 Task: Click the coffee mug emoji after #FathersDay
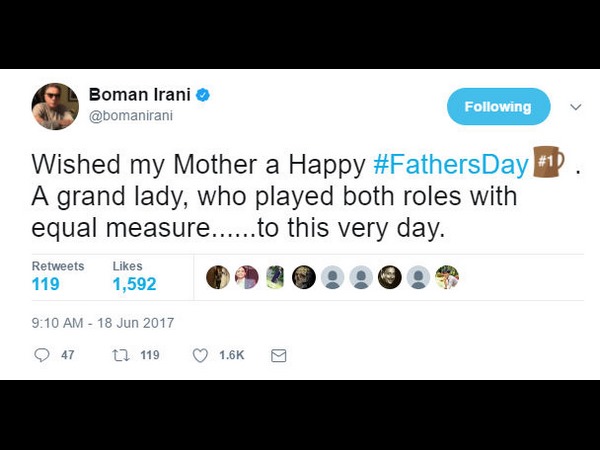[x=547, y=163]
